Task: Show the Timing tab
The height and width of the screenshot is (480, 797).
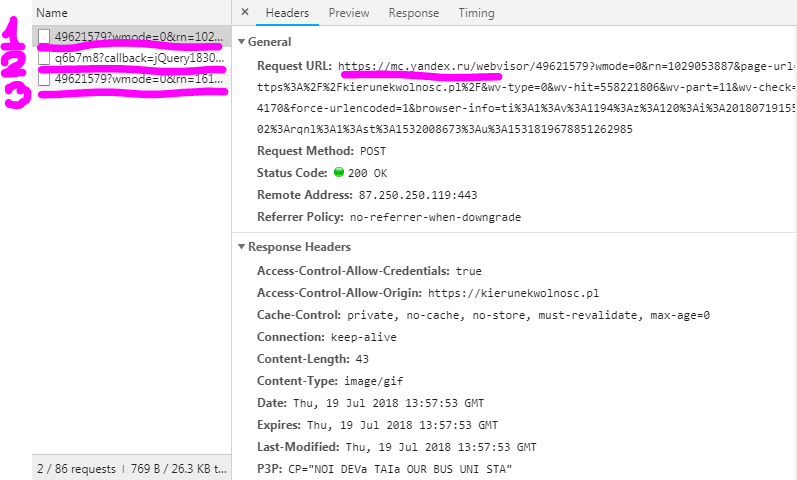Action: [476, 13]
